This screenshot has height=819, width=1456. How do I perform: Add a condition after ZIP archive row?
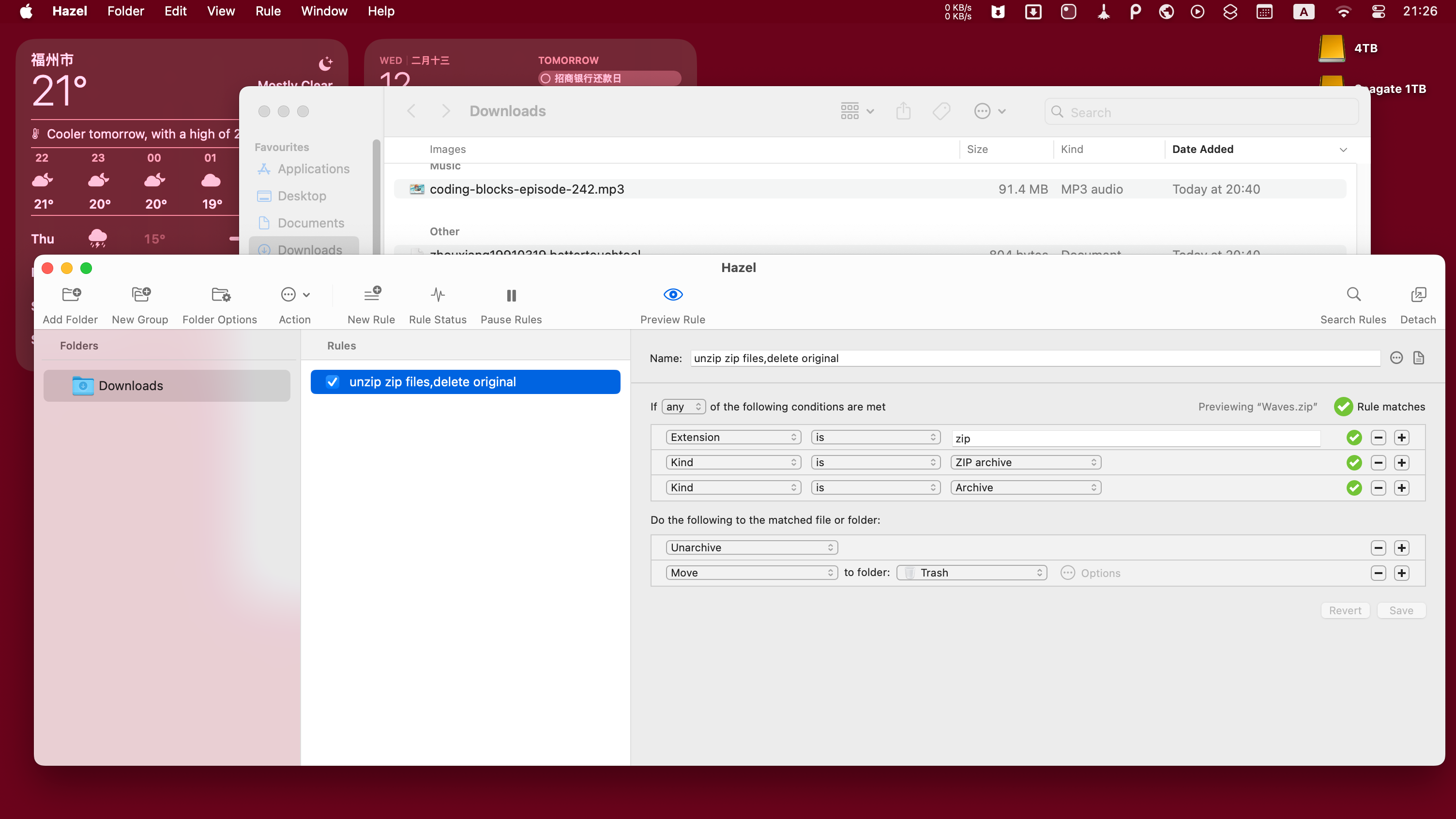(1402, 462)
